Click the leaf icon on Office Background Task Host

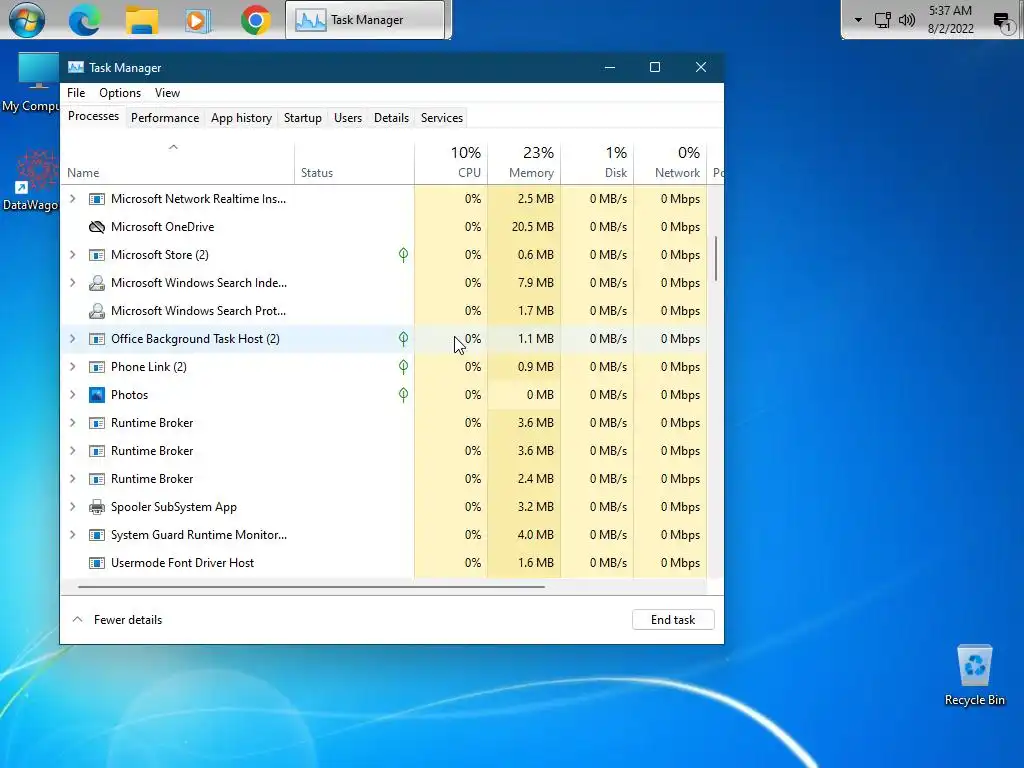point(404,339)
